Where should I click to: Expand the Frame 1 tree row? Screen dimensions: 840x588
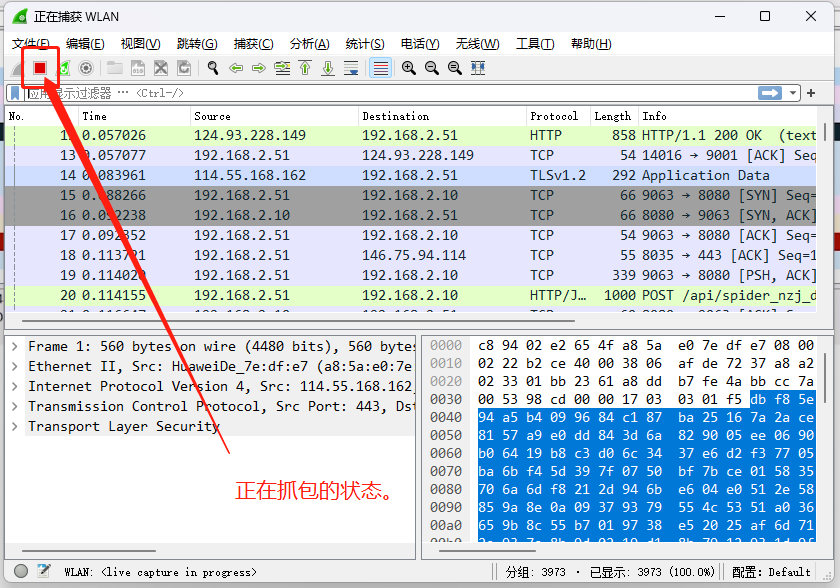pos(15,346)
